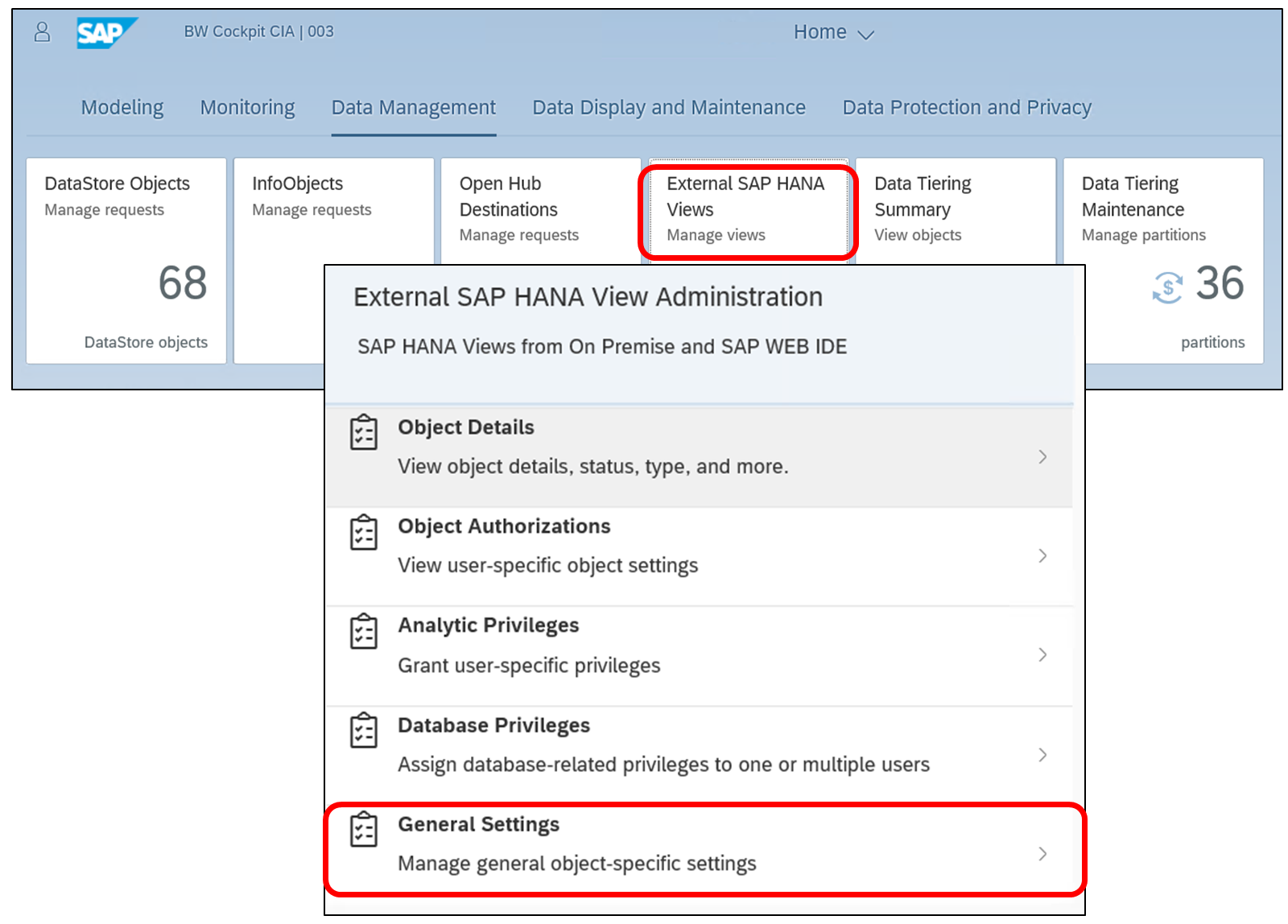Open the Open Hub Destinations tile
Screen dimensions: 1288x924
coord(541,211)
